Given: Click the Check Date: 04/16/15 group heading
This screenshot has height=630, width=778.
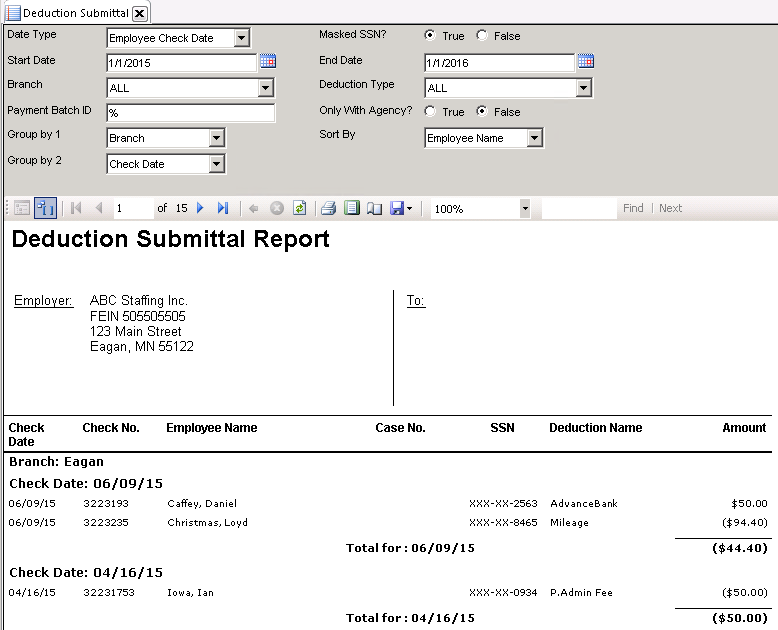Looking at the screenshot, I should [x=86, y=572].
